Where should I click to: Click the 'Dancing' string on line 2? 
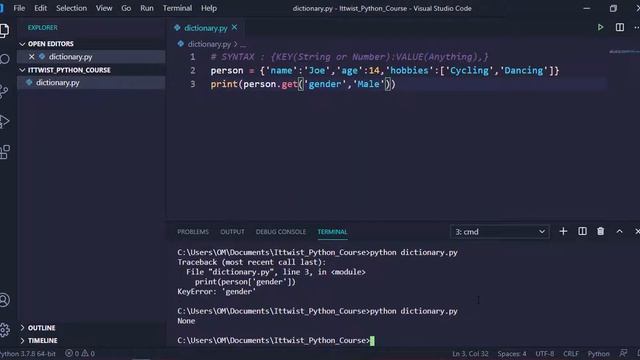pos(524,71)
